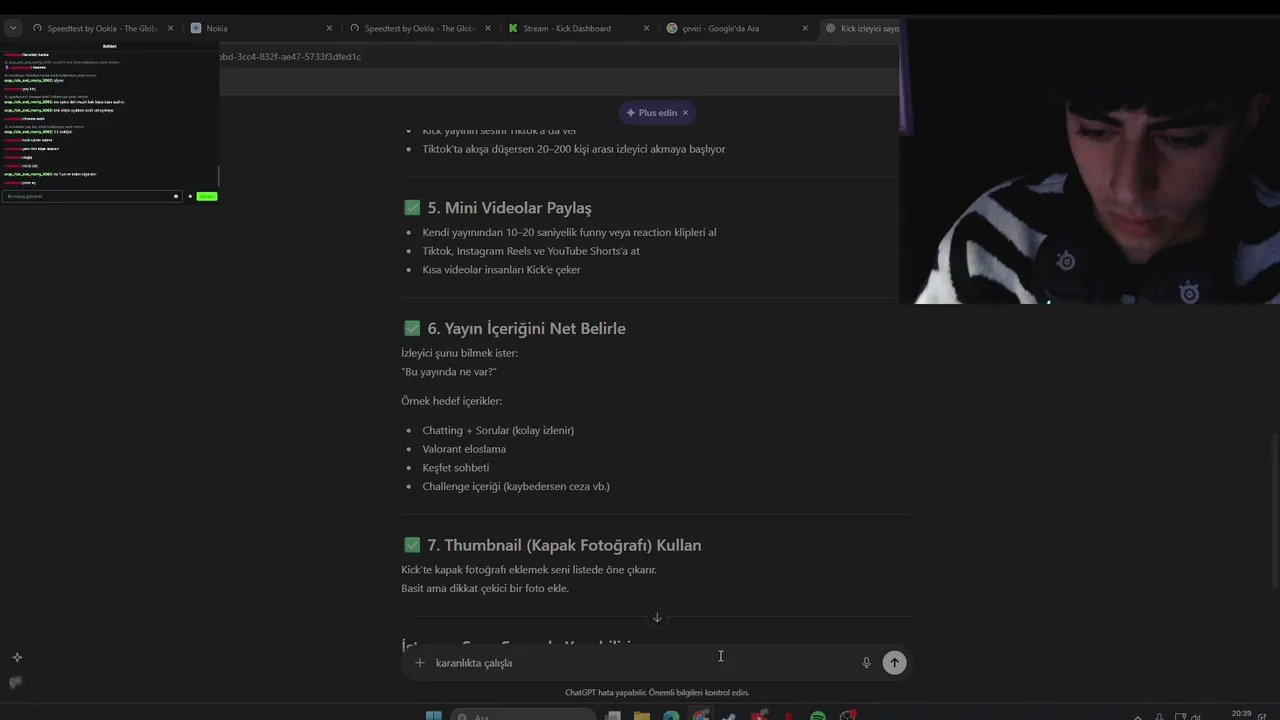Close the second Speedtest tab
This screenshot has width=1280, height=720.
pyautogui.click(x=488, y=28)
